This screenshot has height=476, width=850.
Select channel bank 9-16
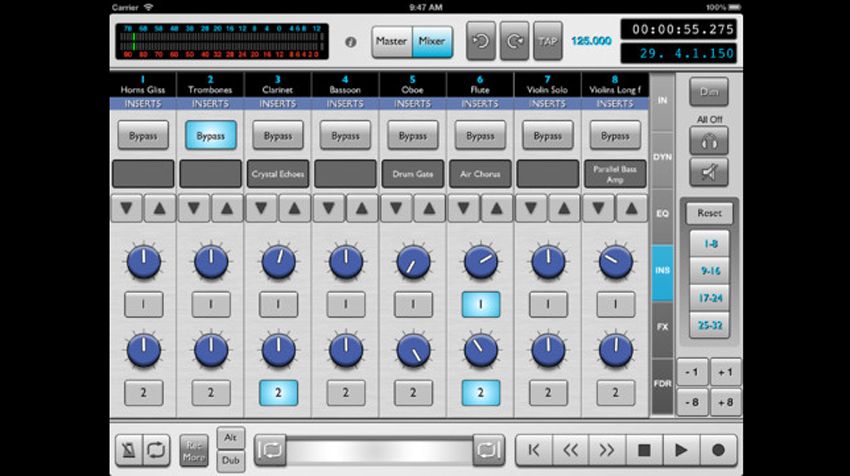pyautogui.click(x=710, y=271)
